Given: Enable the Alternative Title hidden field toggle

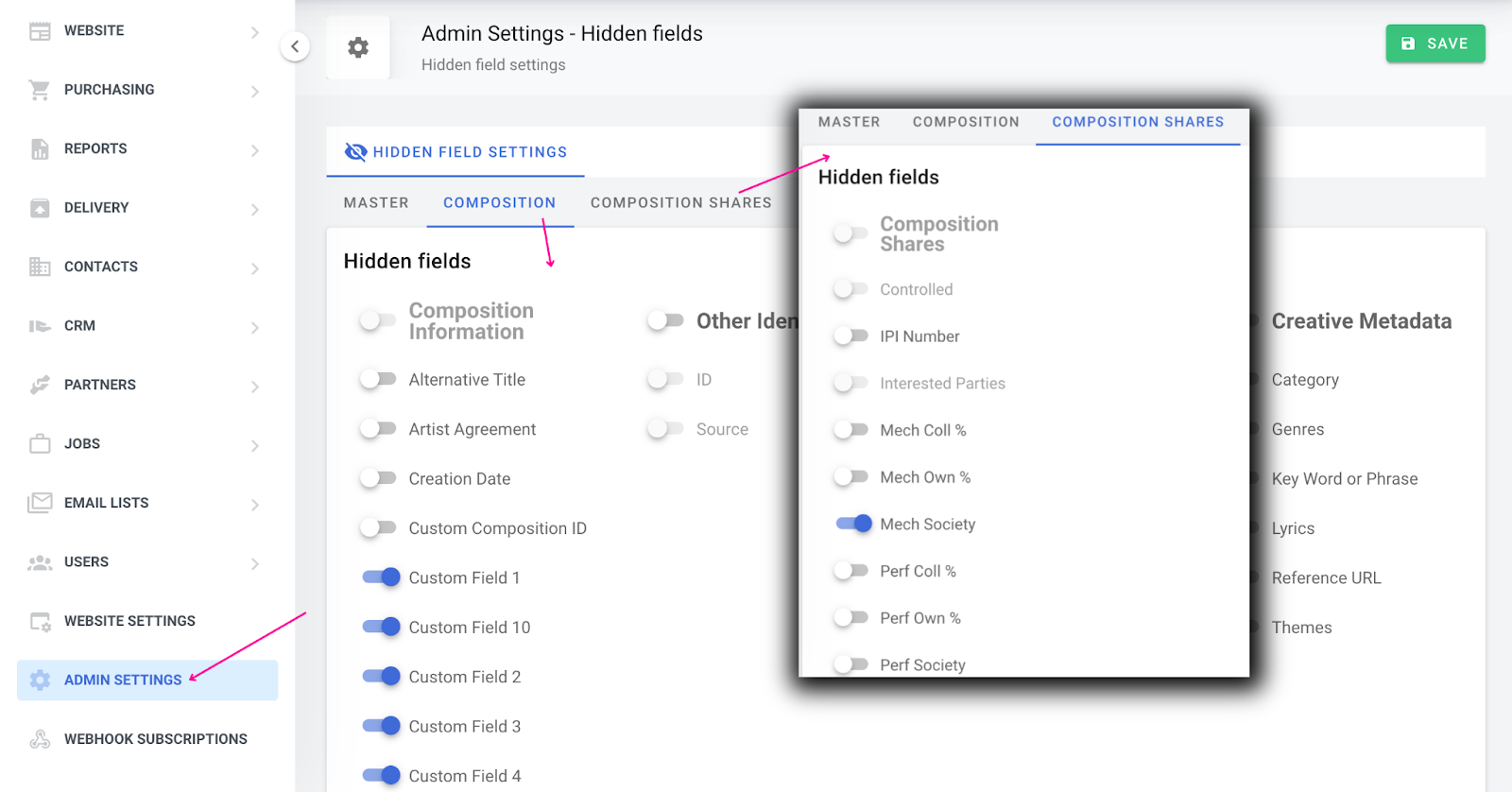Looking at the screenshot, I should click(378, 380).
